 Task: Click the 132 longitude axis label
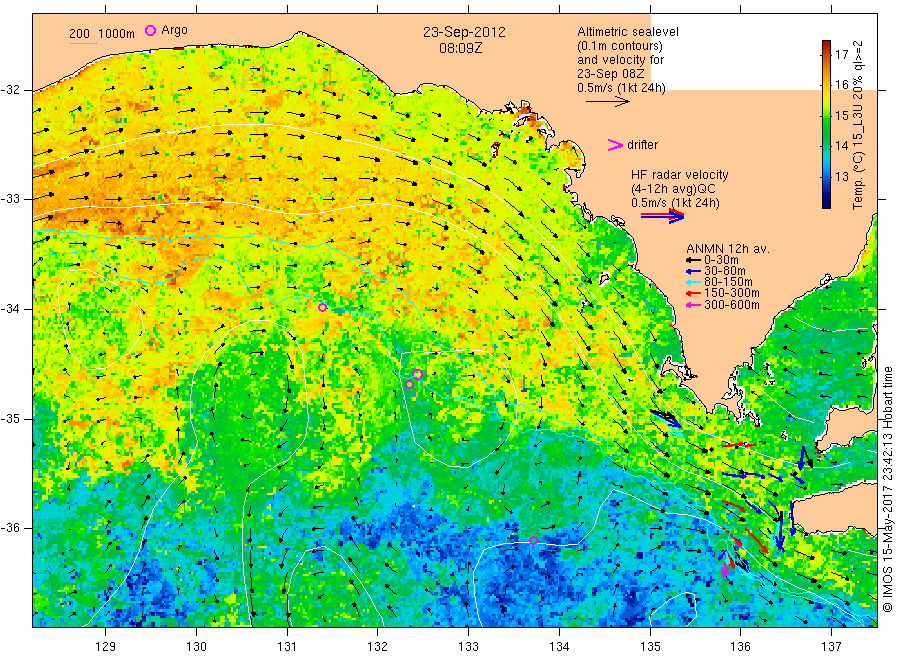[x=378, y=647]
